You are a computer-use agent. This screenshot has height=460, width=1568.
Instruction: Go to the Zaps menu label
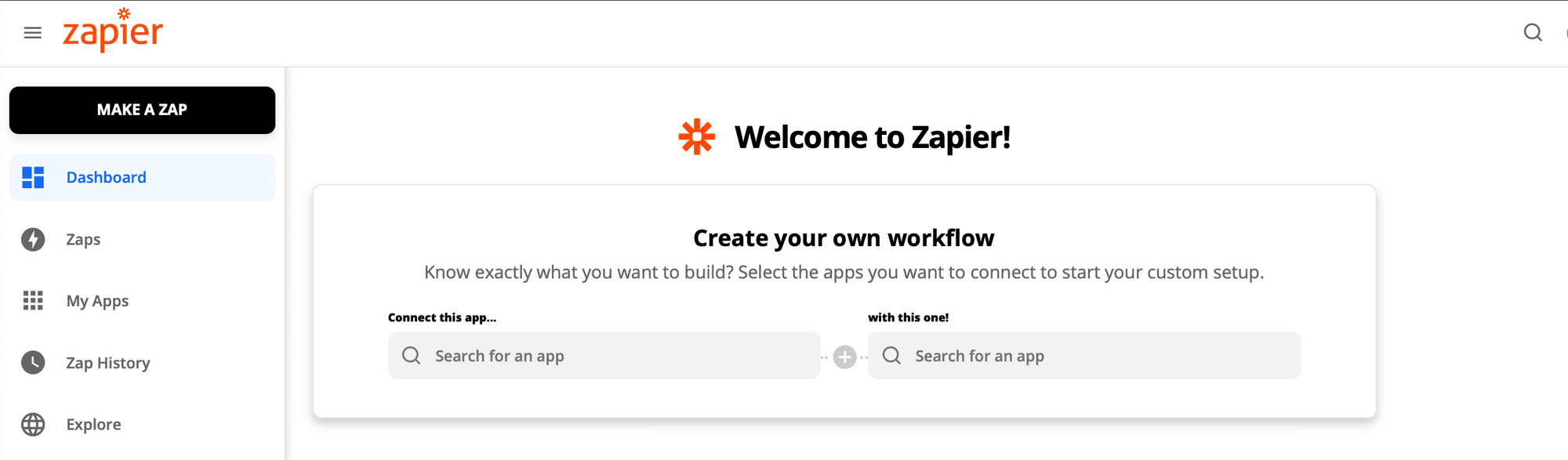[x=83, y=240]
